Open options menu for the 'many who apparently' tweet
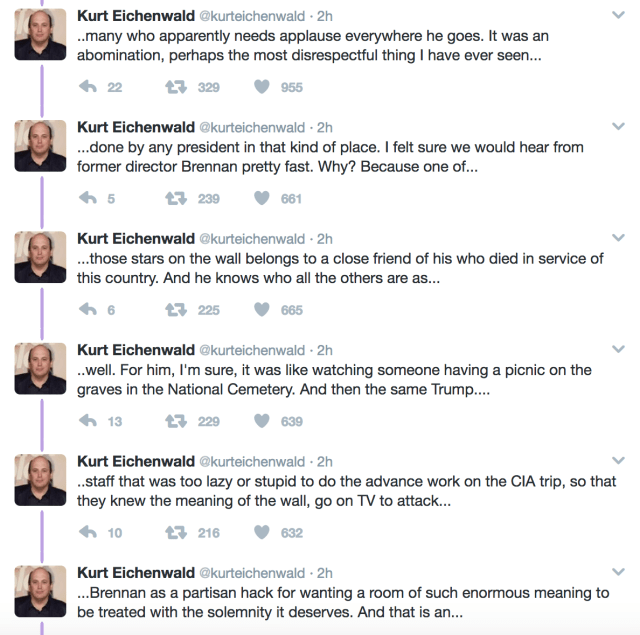The height and width of the screenshot is (635, 640). coord(618,16)
